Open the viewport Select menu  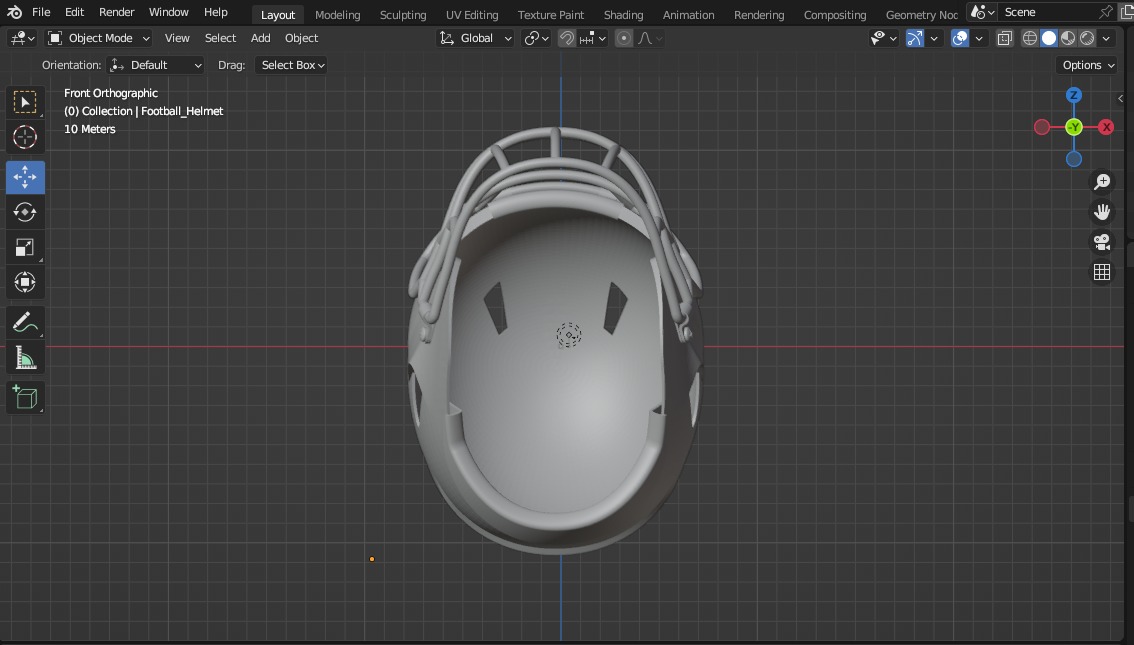click(x=221, y=38)
